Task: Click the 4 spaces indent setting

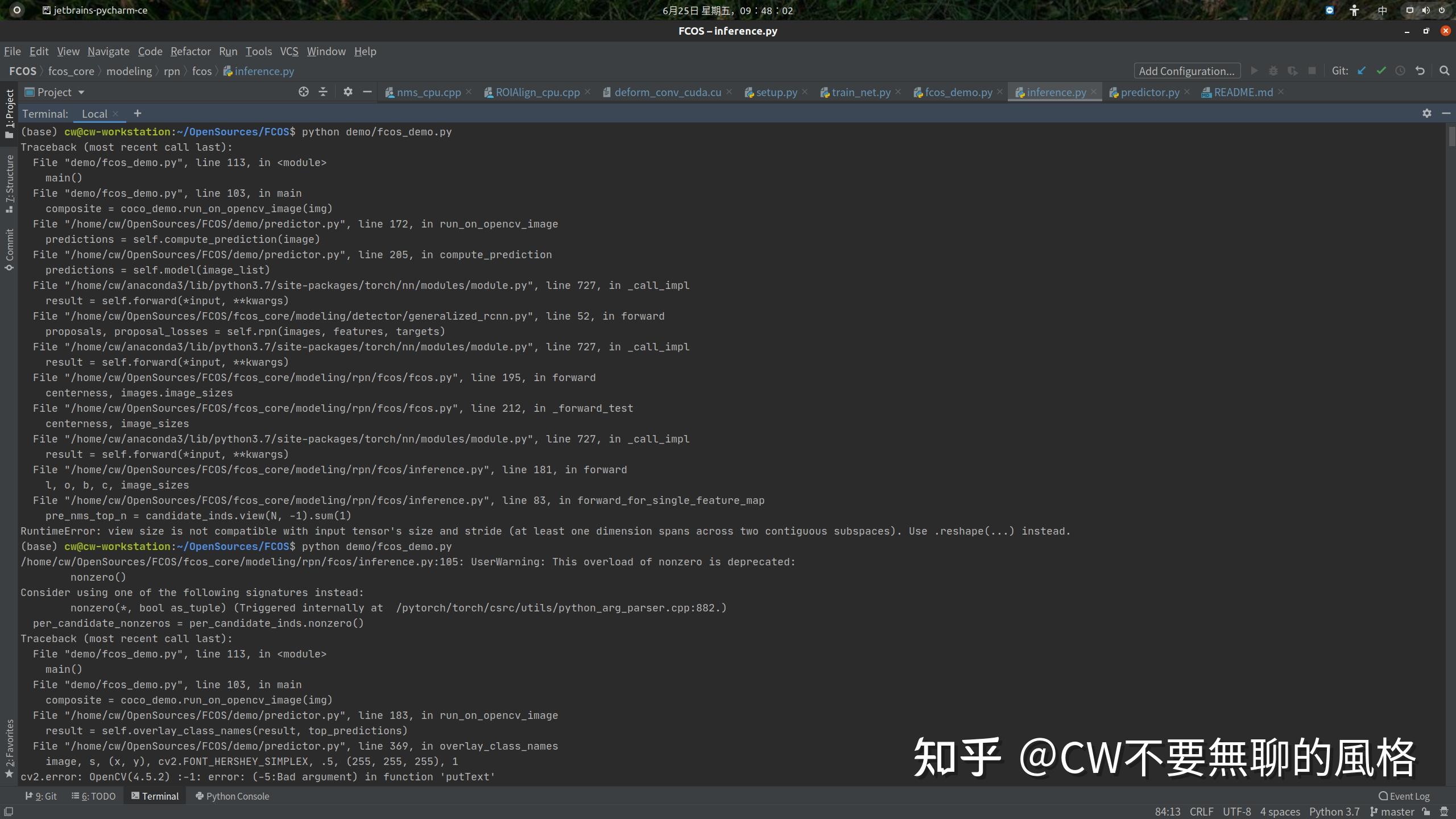Action: (x=1280, y=812)
